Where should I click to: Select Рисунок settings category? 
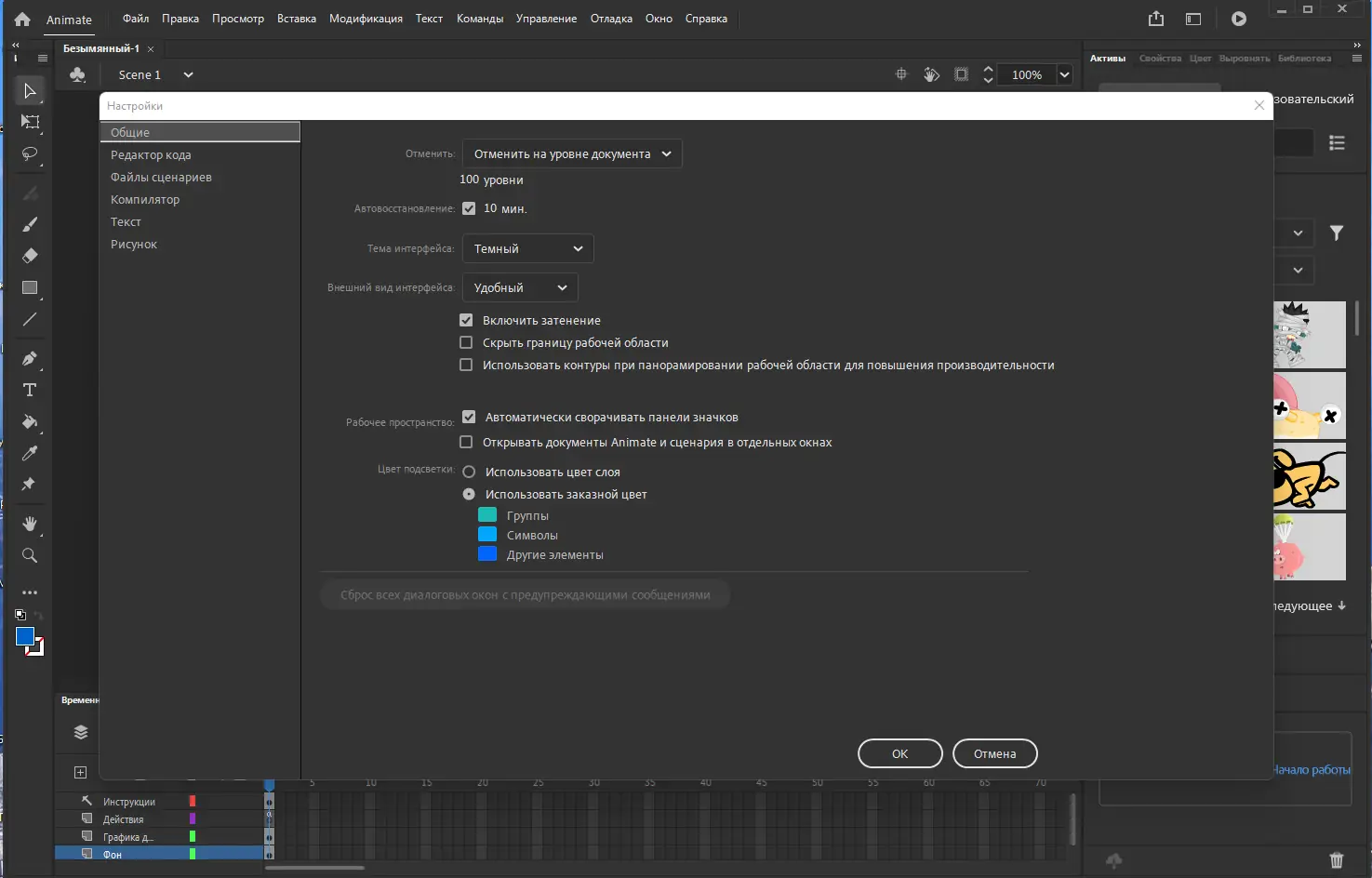point(200,244)
